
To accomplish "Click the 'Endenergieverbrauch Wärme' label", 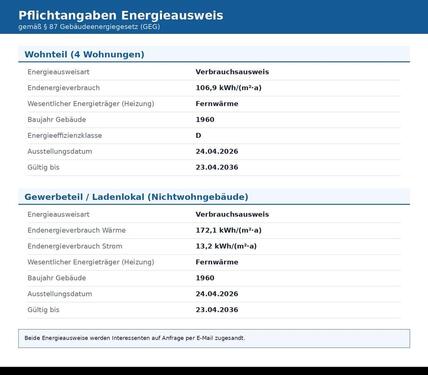I will pyautogui.click(x=77, y=230).
